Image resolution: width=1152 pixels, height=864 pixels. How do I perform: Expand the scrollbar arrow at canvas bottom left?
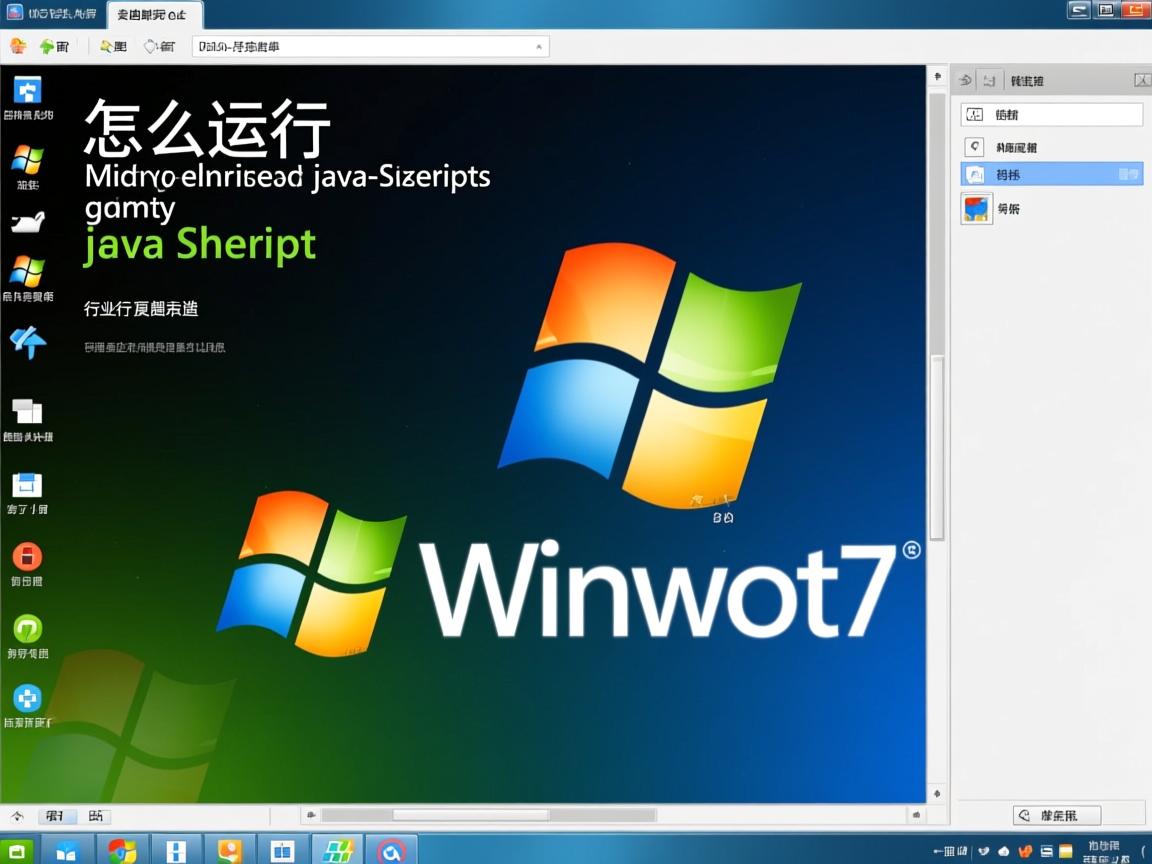coord(312,816)
